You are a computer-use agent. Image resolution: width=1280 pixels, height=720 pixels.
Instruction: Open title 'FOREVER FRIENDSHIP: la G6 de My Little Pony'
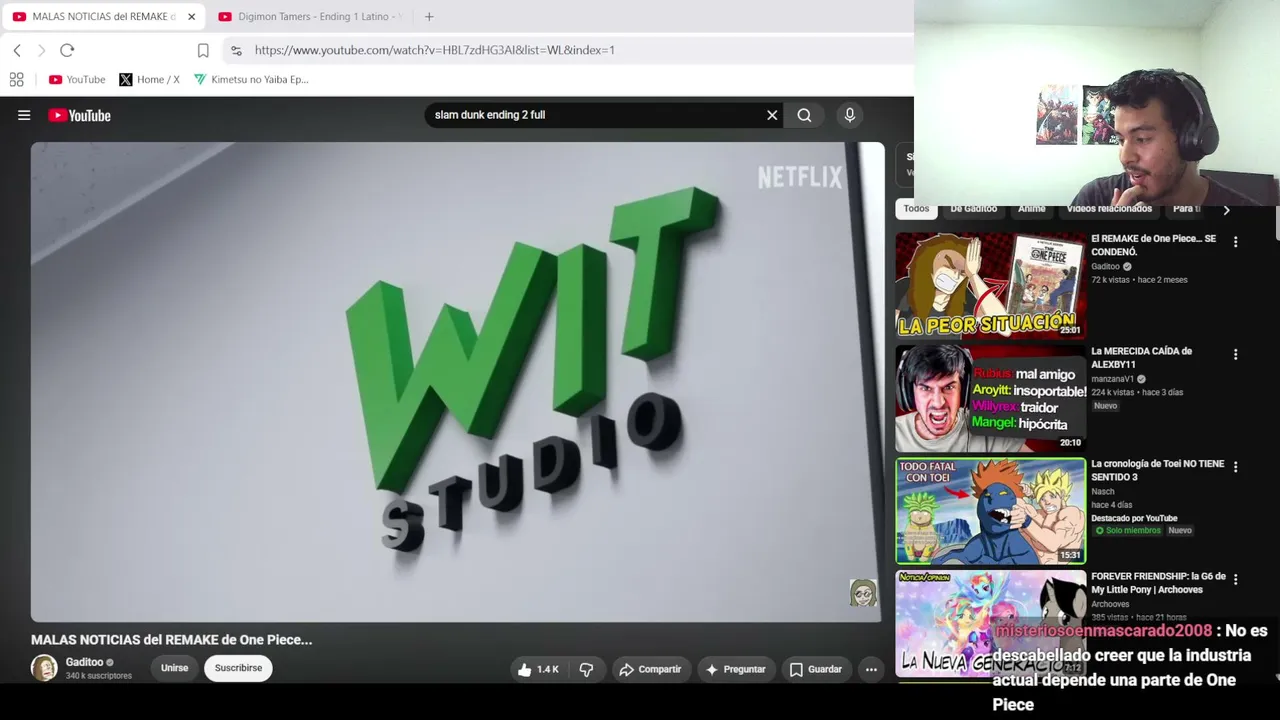pos(1158,583)
